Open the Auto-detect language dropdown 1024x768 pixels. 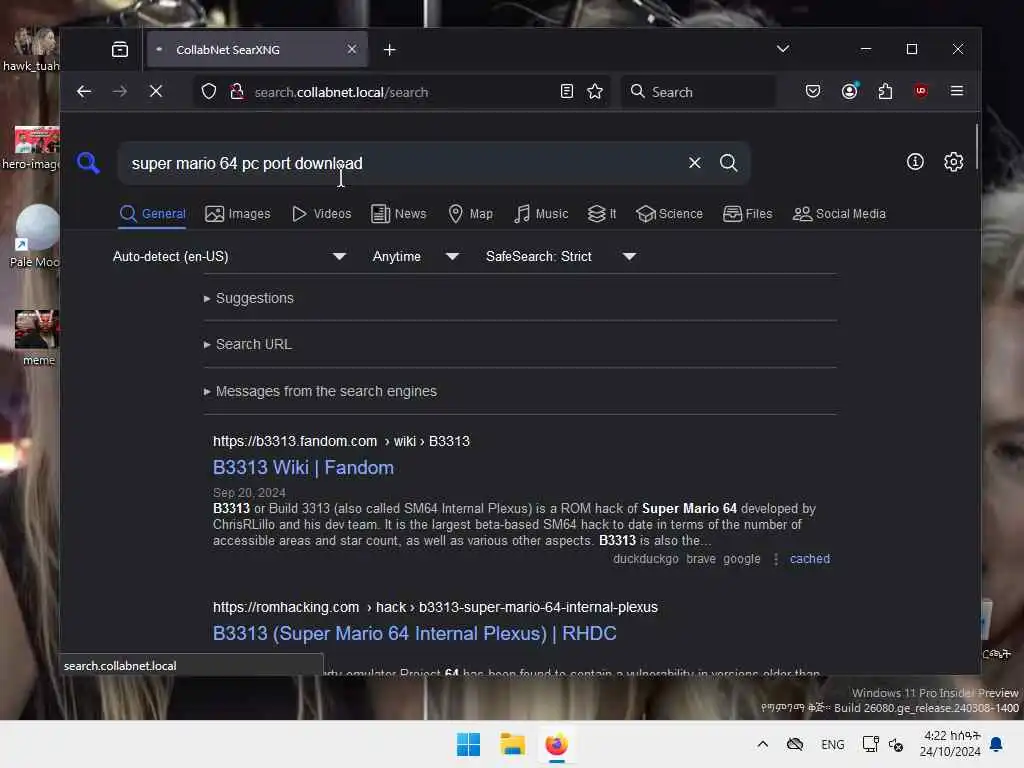pos(229,257)
